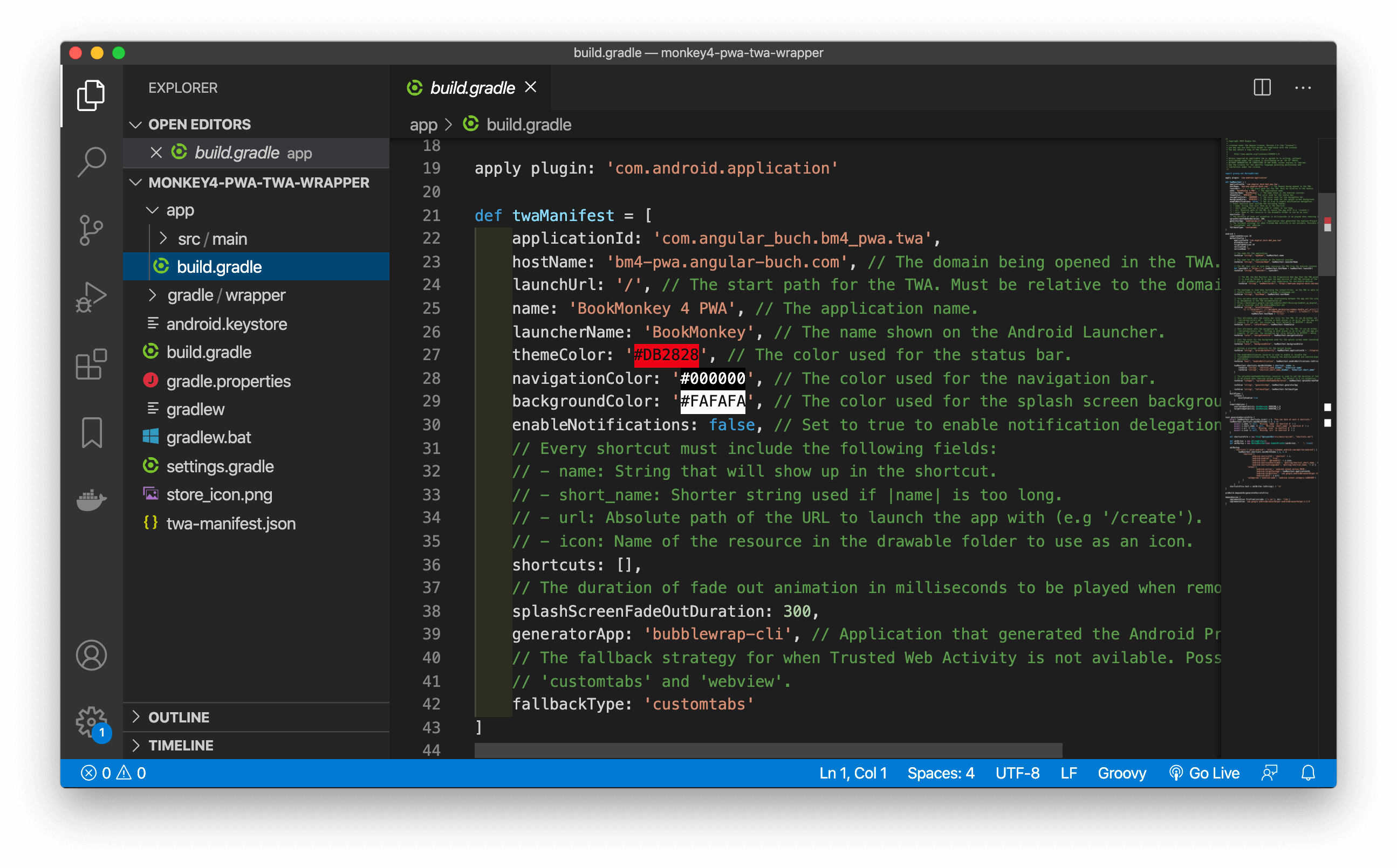This screenshot has height=868, width=1397.
Task: Click the vertical editor scrollbar thumb
Action: point(1327,234)
